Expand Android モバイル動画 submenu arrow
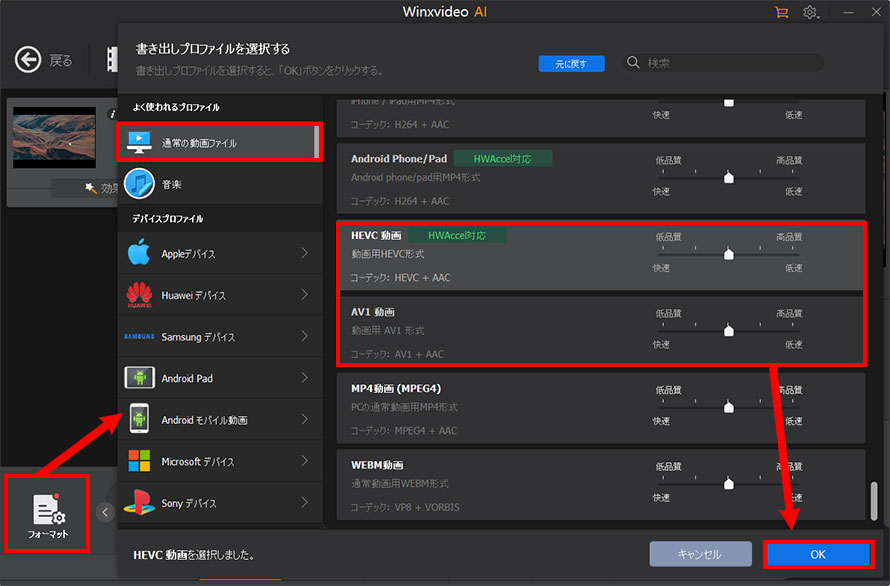Viewport: 890px width, 586px height. [305, 420]
